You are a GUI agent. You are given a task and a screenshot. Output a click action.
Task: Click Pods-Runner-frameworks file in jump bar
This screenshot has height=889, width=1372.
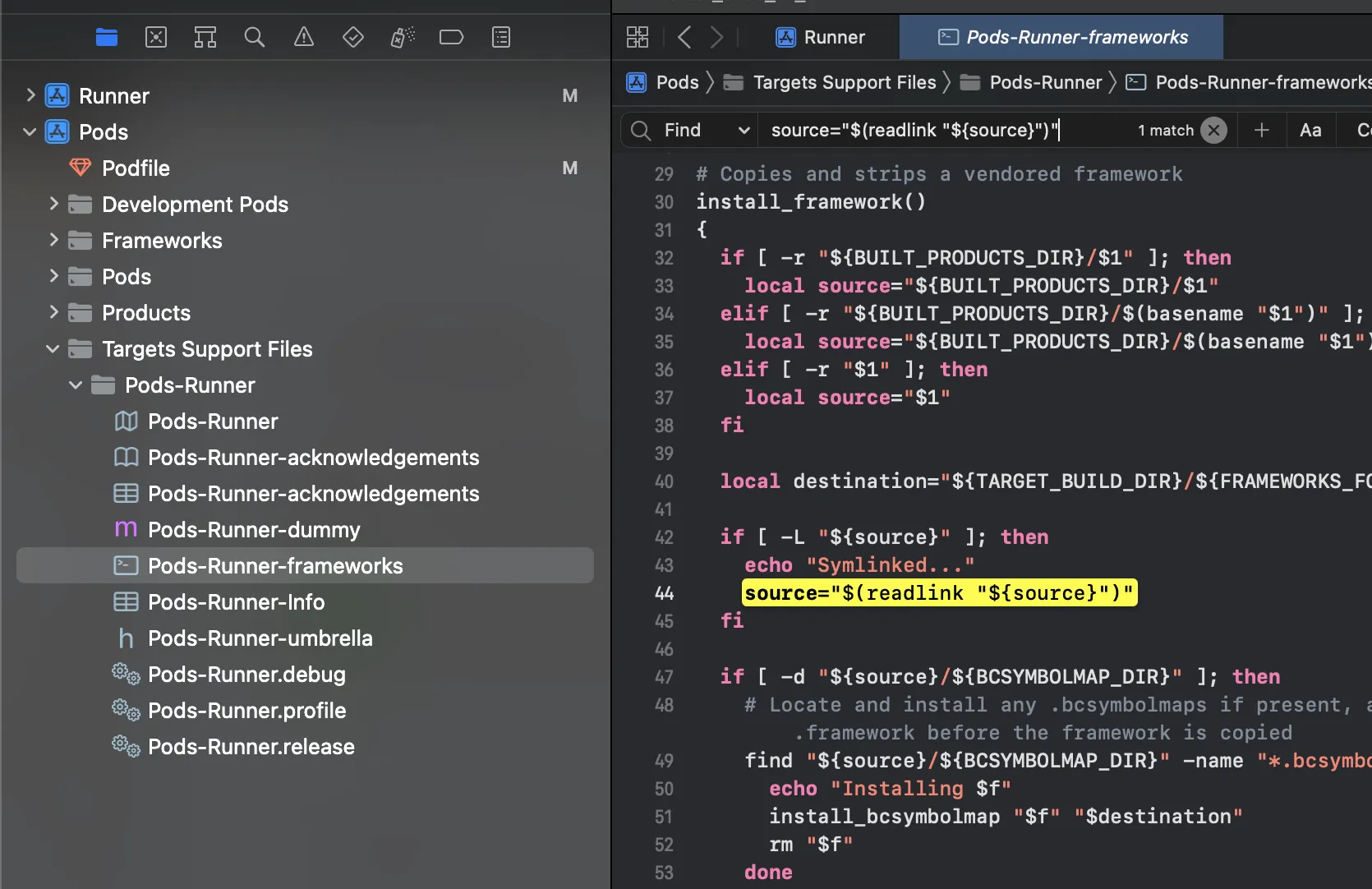click(x=1249, y=82)
